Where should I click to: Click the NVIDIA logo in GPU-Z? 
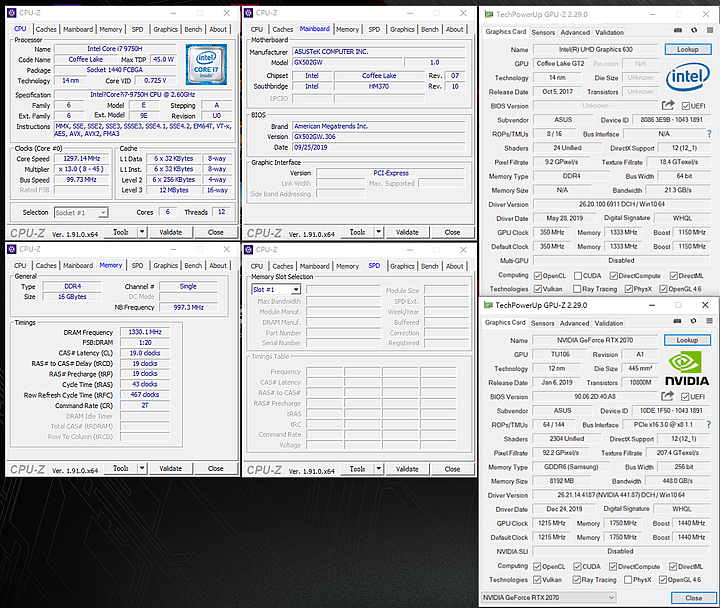click(688, 367)
